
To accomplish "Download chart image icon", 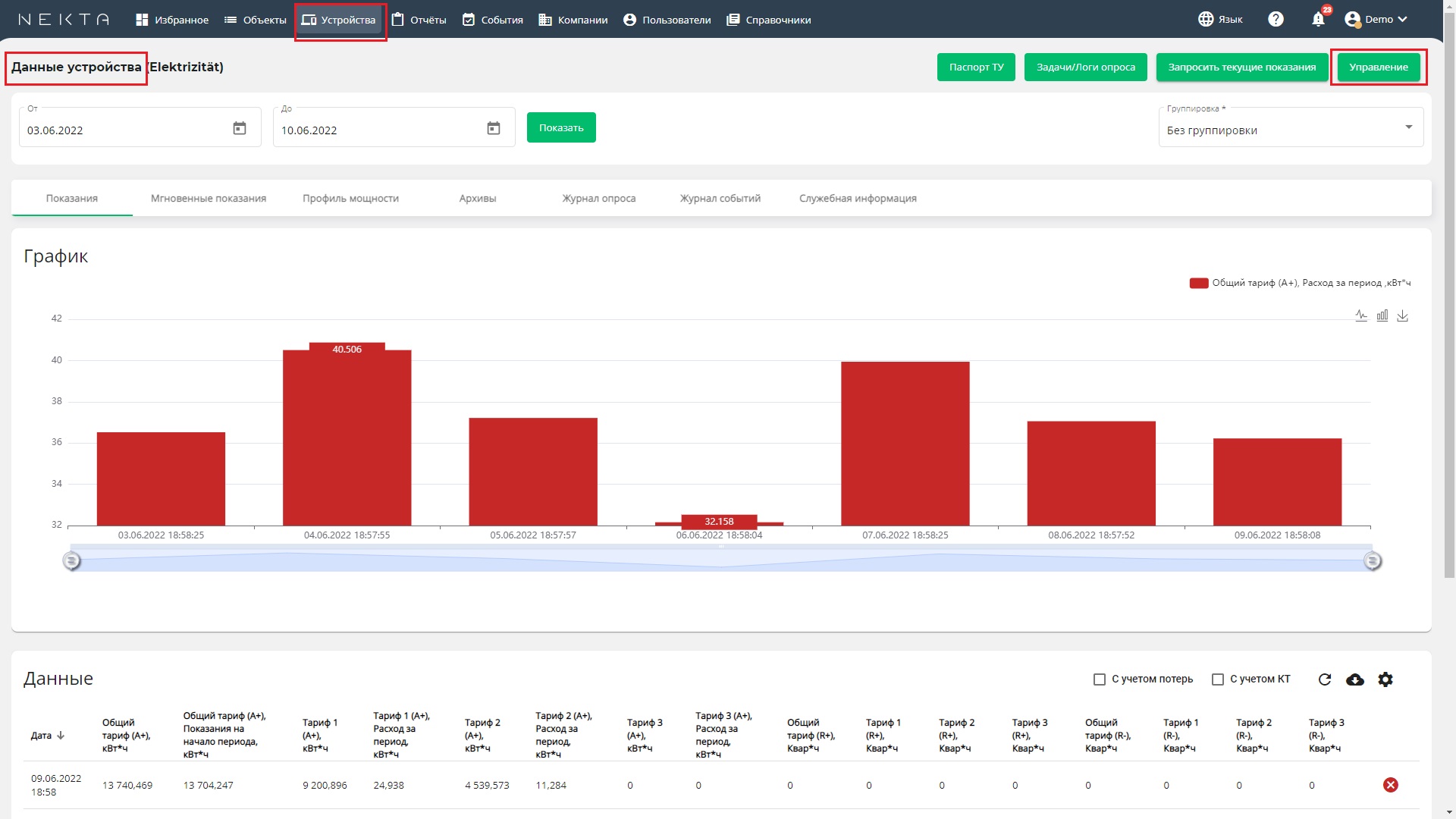I will tap(1403, 315).
